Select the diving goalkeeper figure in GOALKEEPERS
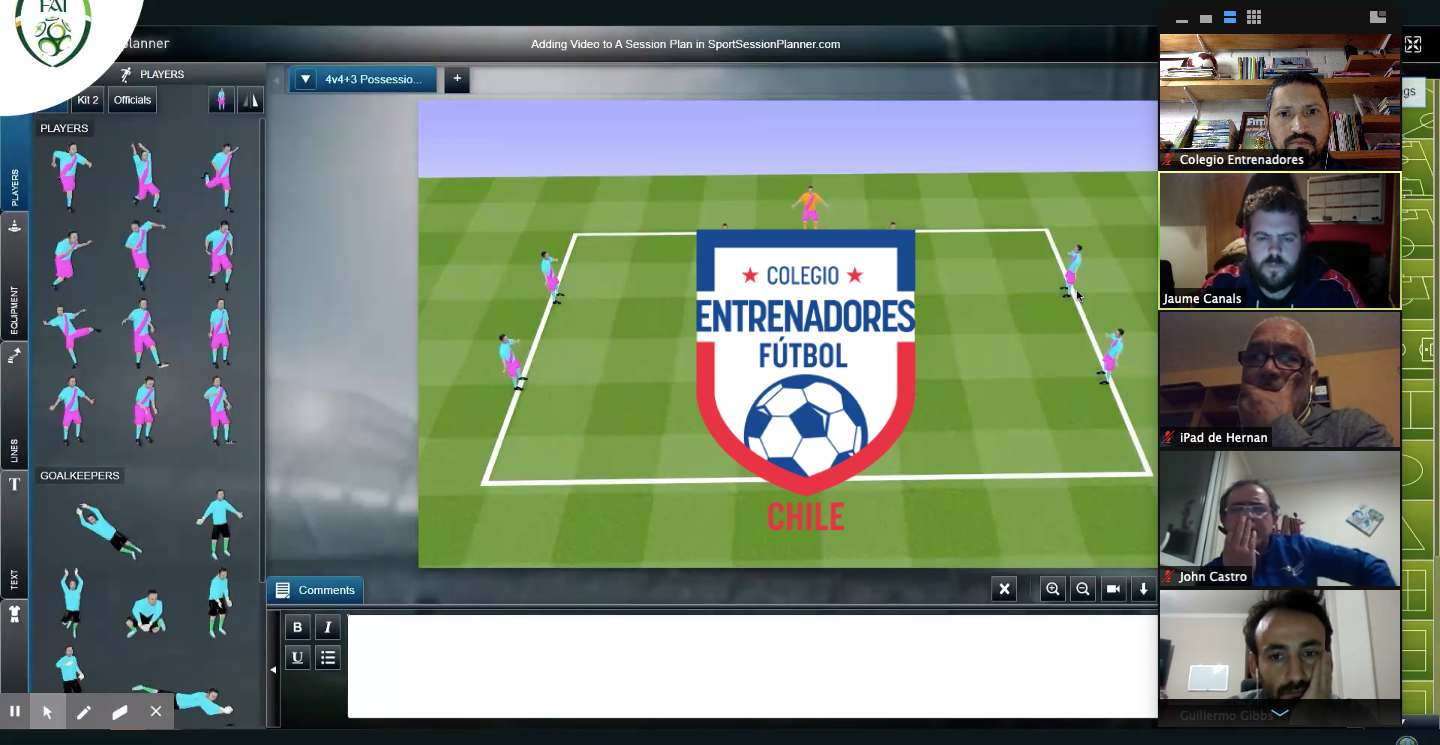The width and height of the screenshot is (1440, 745). point(109,529)
